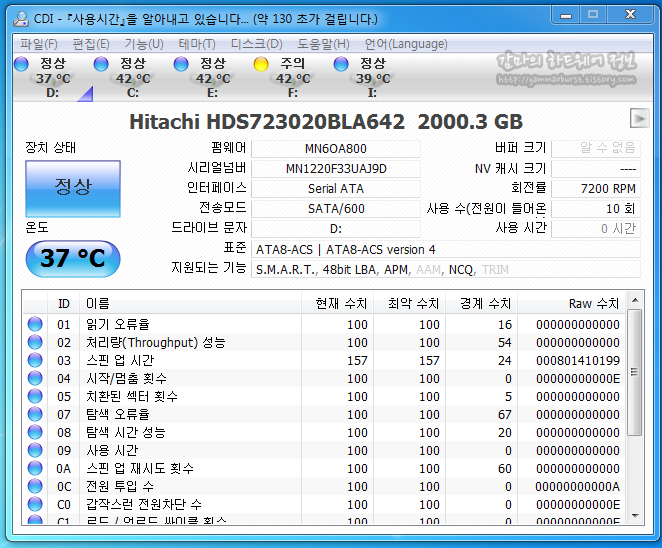662x548 pixels.
Task: Sort by 최악 수치 column header
Action: [410, 304]
